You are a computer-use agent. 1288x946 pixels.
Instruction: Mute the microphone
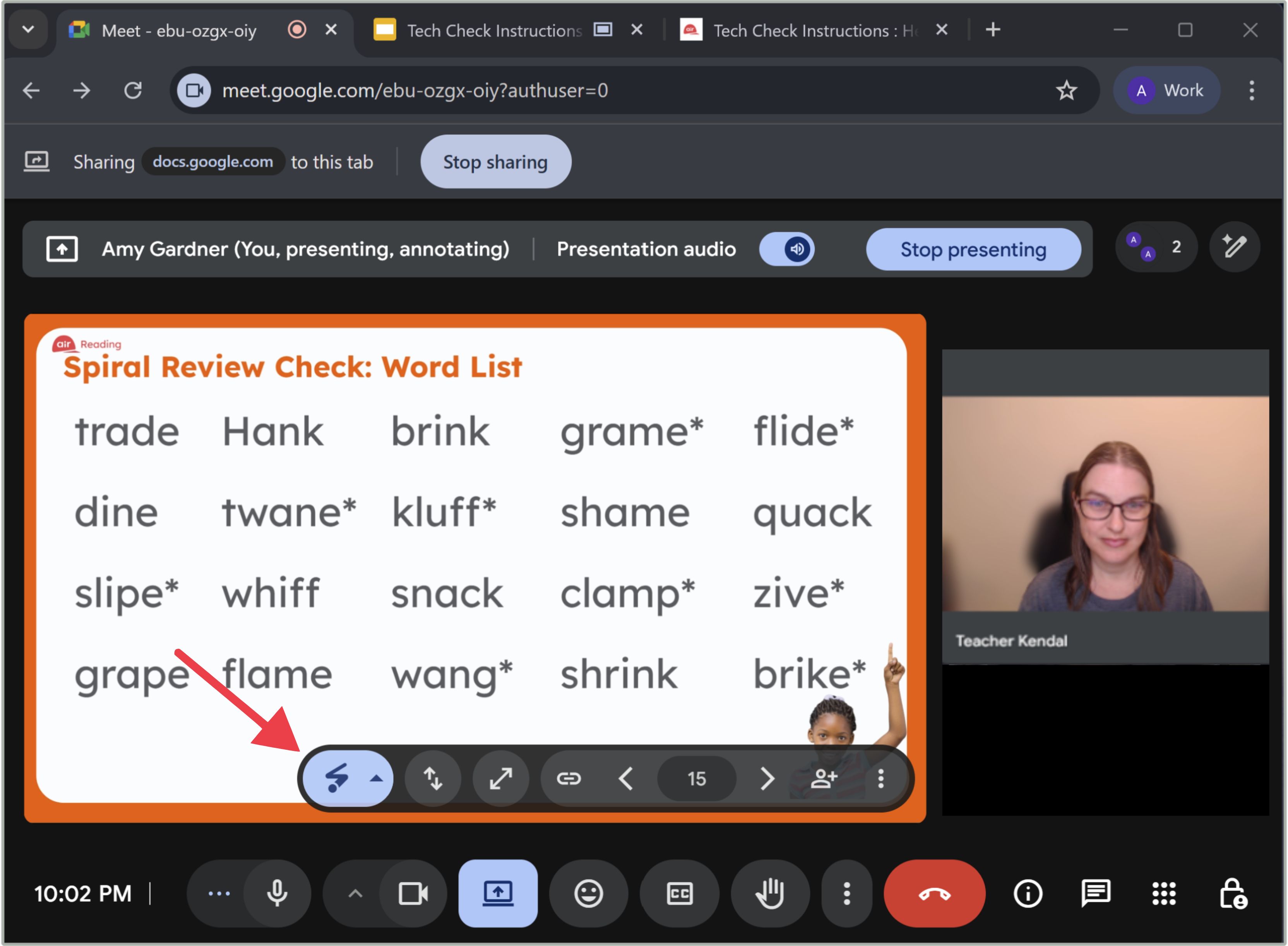point(277,893)
